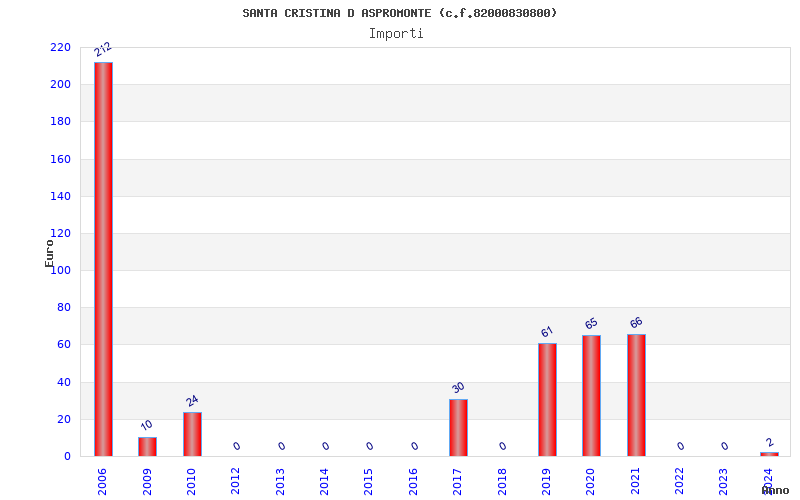800x500 pixels.
Task: Click the 61 value label above 2019
Action: 547,332
